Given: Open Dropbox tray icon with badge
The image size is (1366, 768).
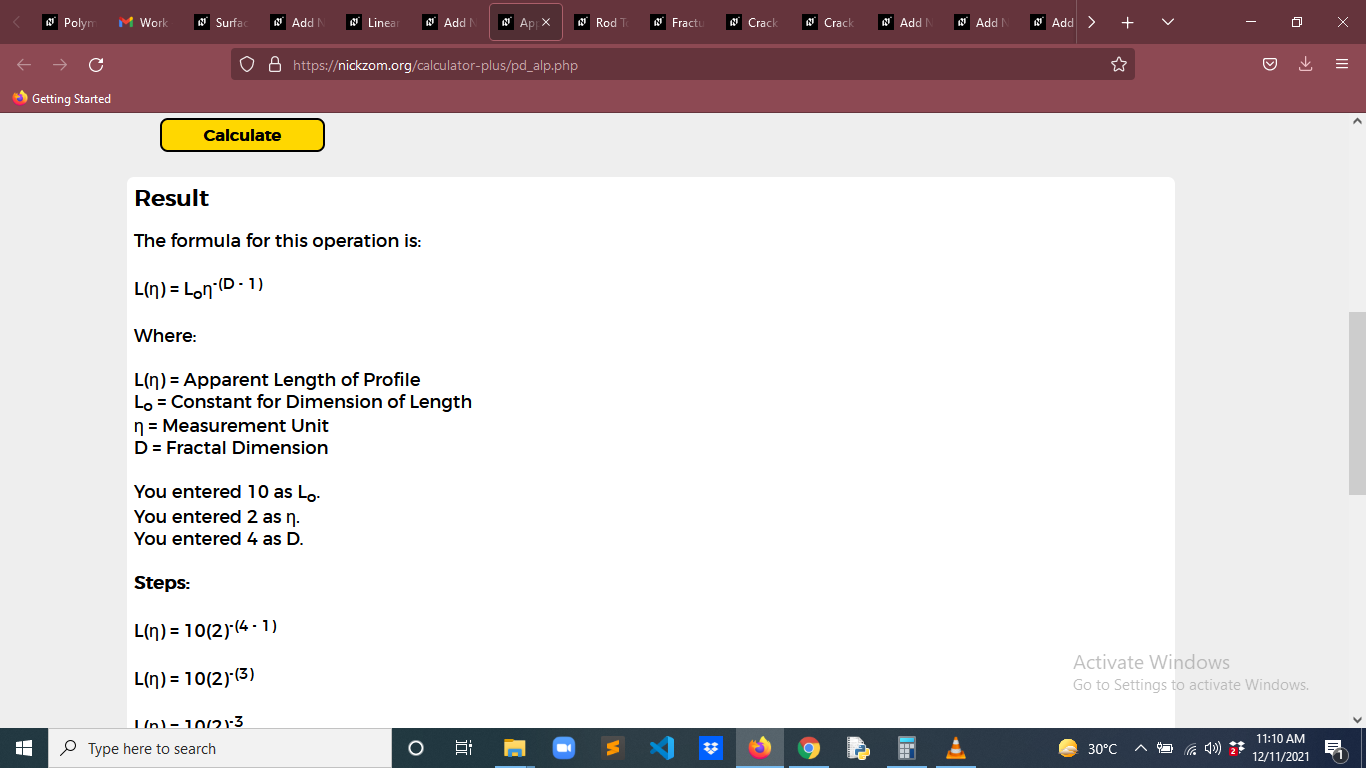Looking at the screenshot, I should pos(1236,748).
